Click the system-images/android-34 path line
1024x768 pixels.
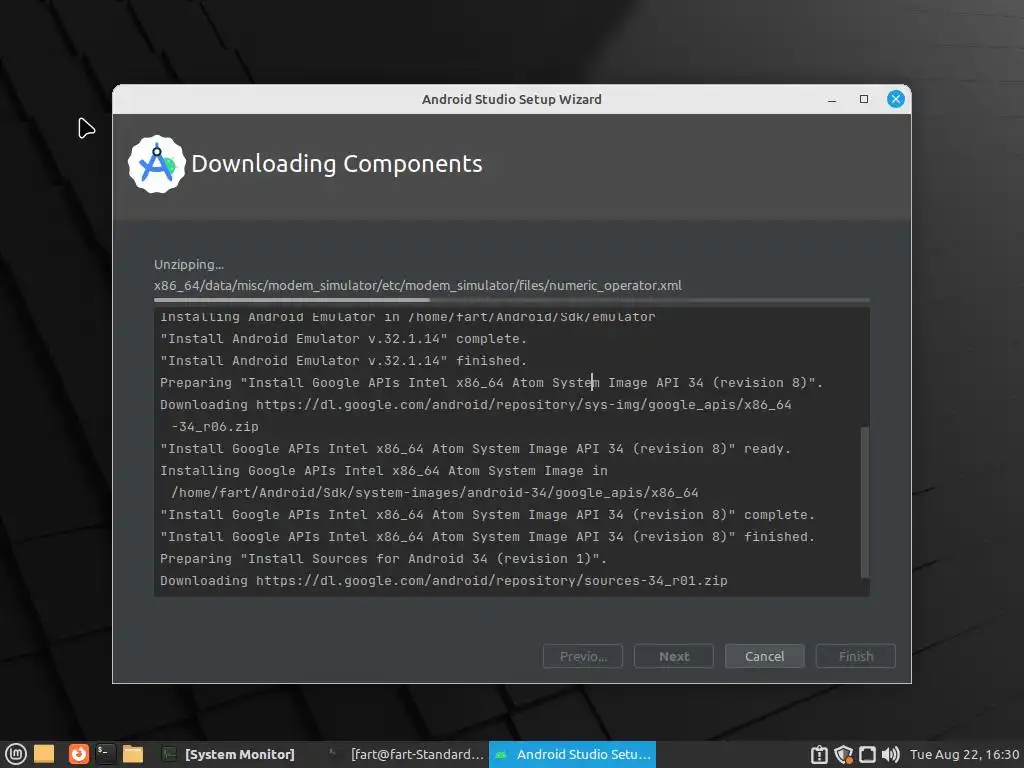pos(434,492)
